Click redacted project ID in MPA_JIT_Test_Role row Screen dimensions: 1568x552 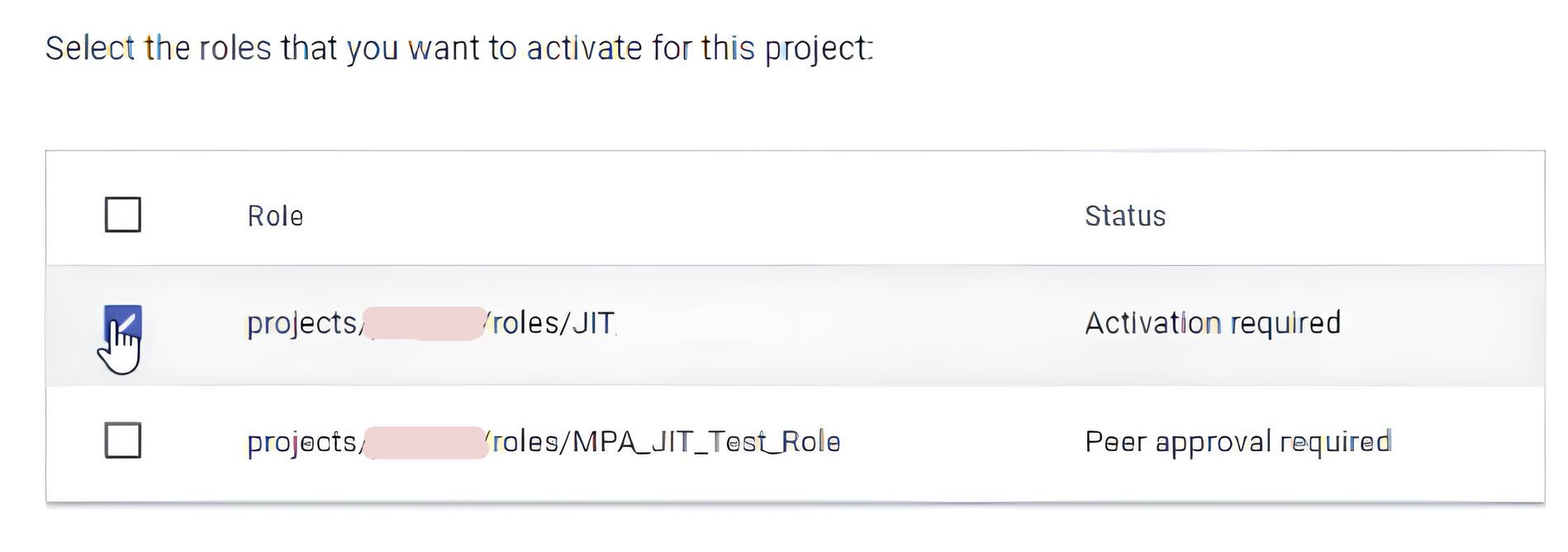pyautogui.click(x=425, y=442)
